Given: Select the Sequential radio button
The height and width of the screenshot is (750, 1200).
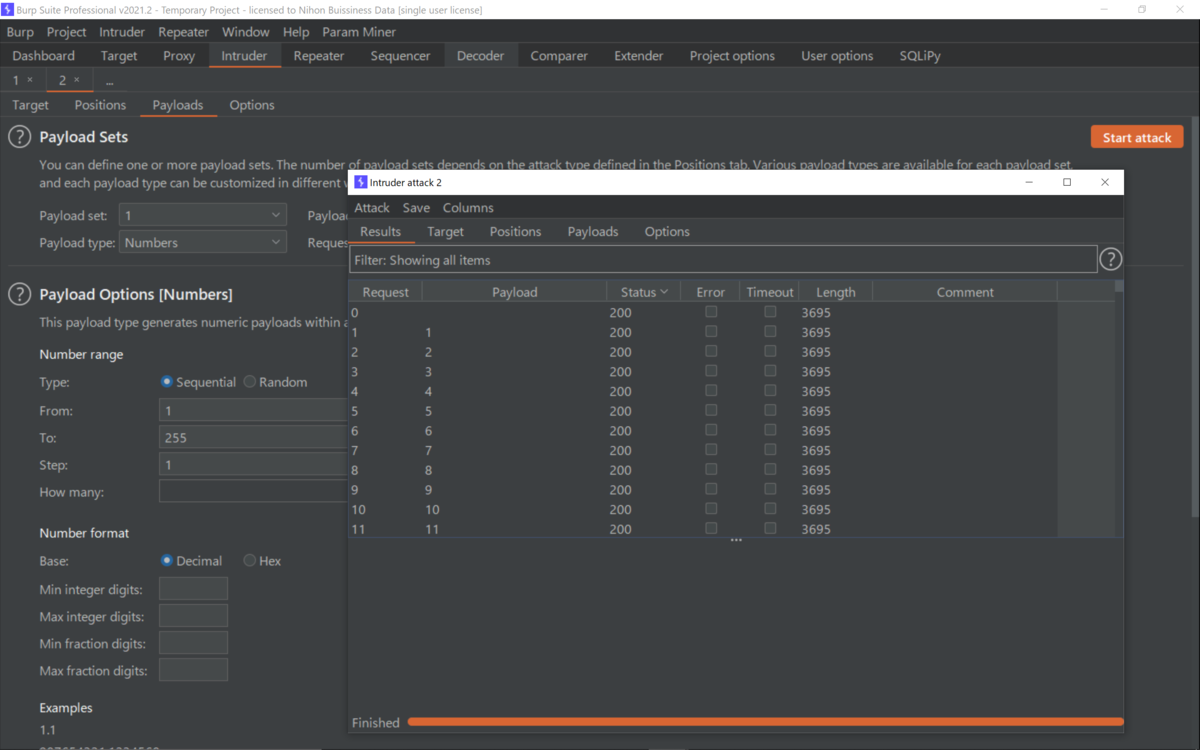Looking at the screenshot, I should coord(167,382).
